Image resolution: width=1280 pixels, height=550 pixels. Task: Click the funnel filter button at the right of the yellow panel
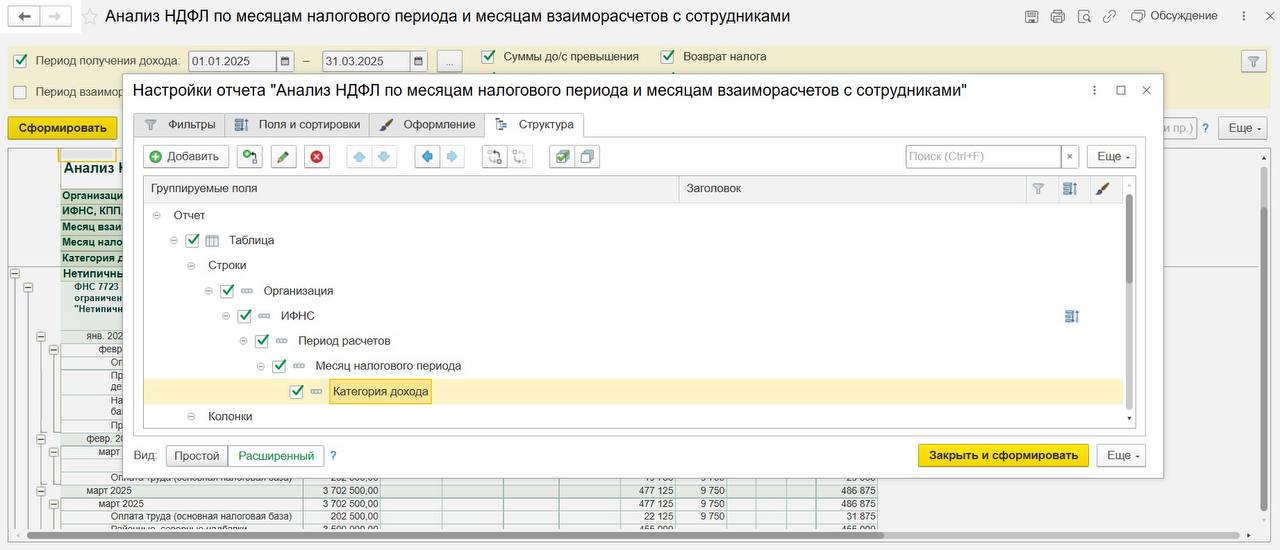pyautogui.click(x=1253, y=62)
